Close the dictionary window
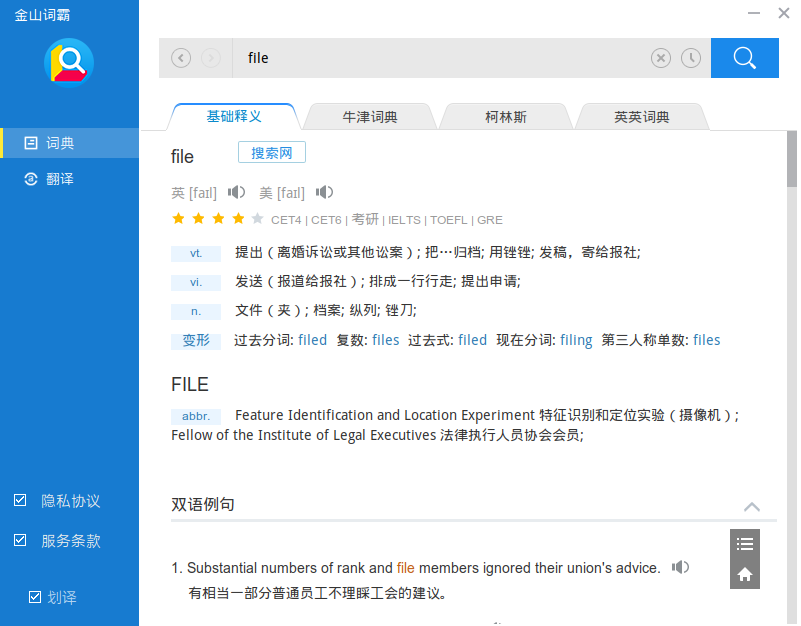The height and width of the screenshot is (626, 801). [784, 13]
